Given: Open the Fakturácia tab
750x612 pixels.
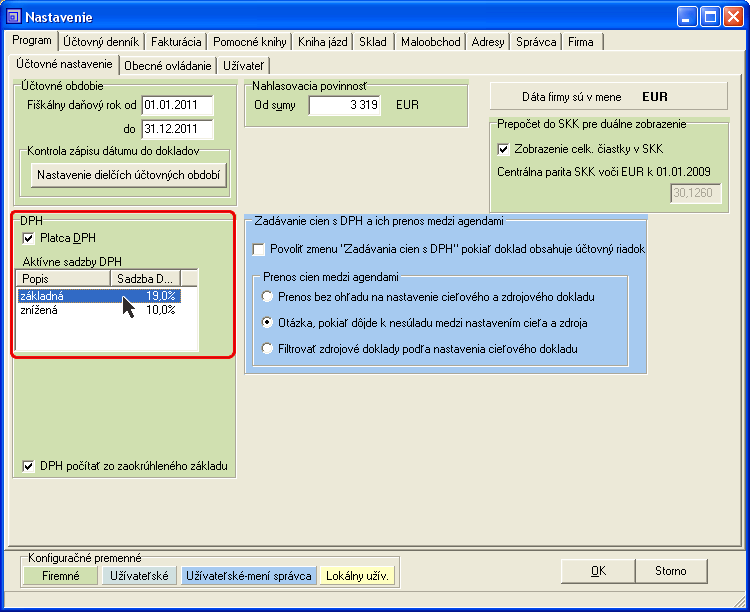Looking at the screenshot, I should click(x=177, y=42).
